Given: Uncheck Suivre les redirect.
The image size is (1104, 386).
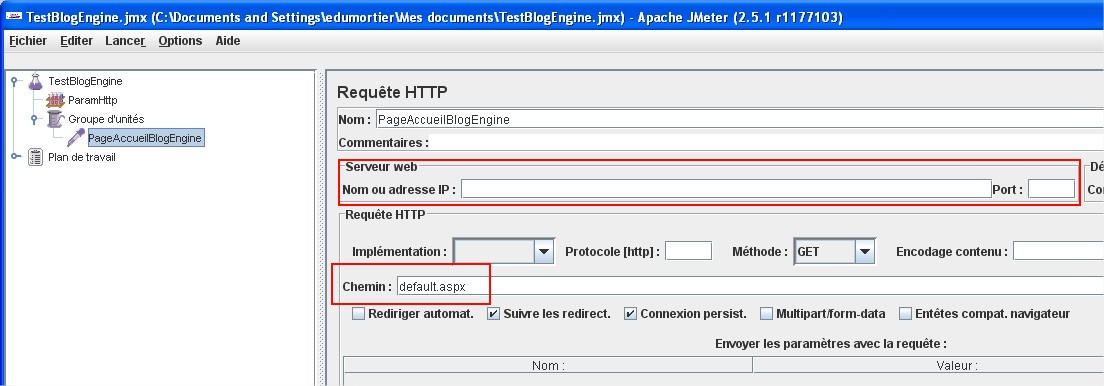Looking at the screenshot, I should (x=494, y=313).
